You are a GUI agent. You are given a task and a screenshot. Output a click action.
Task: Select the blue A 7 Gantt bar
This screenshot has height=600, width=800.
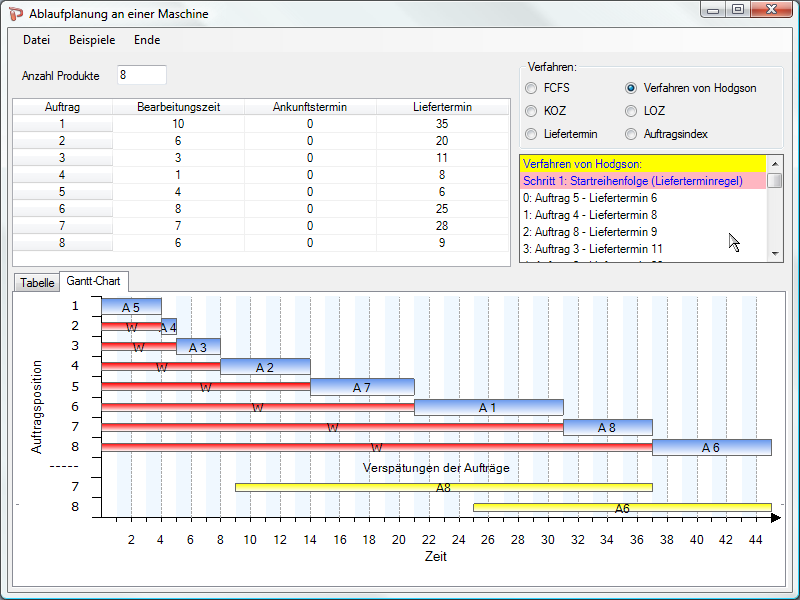coord(362,387)
